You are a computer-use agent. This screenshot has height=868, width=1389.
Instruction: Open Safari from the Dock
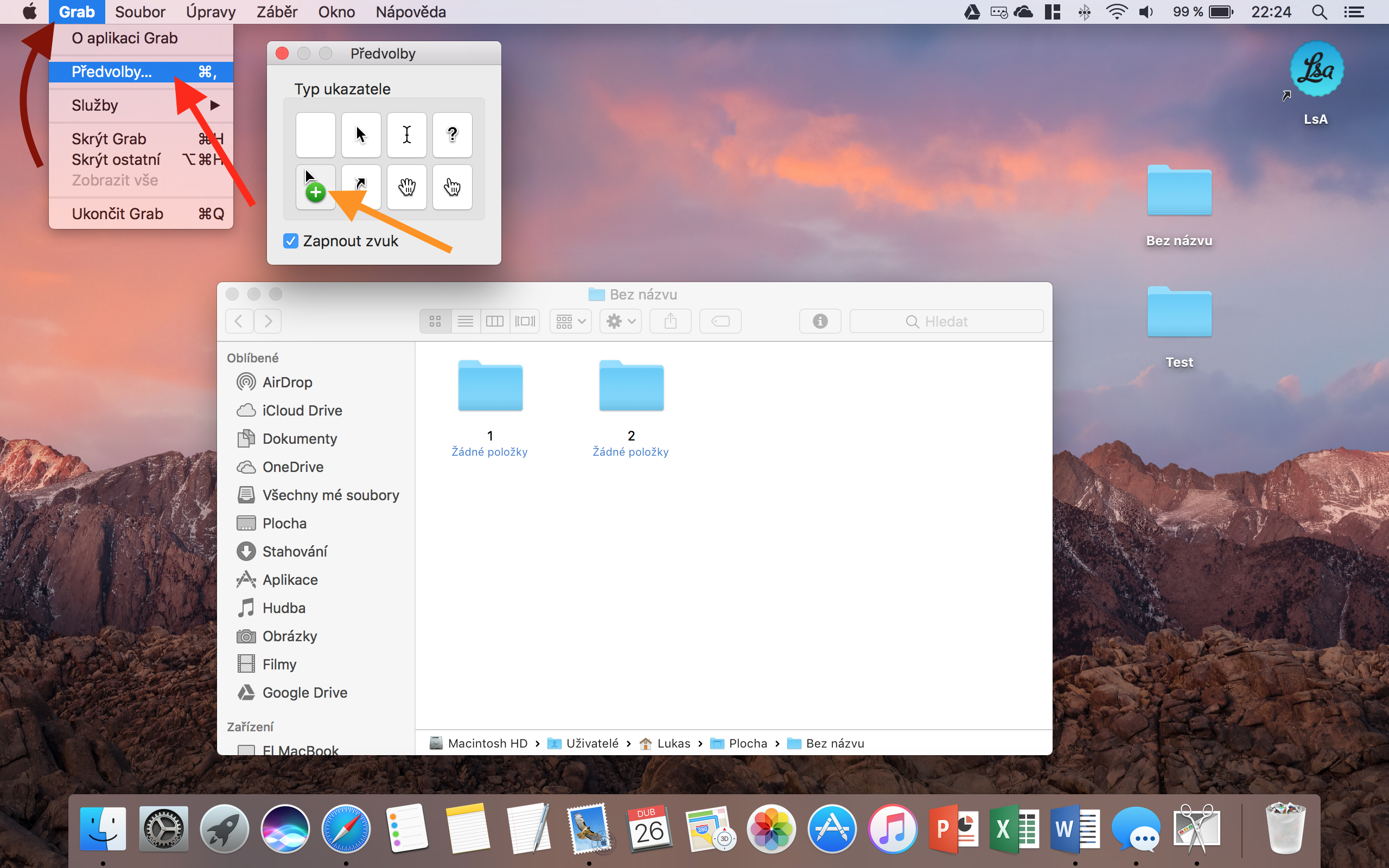tap(346, 829)
